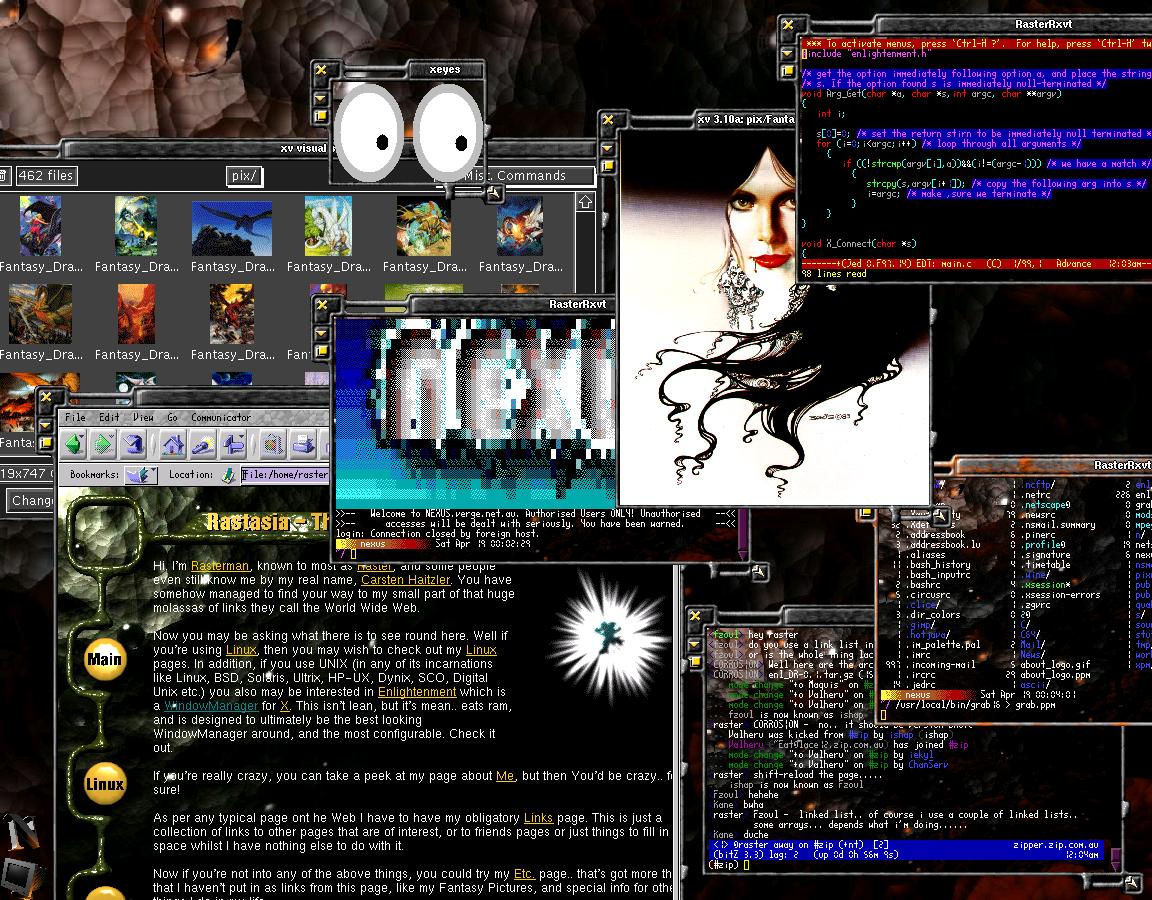Image resolution: width=1152 pixels, height=900 pixels.
Task: Click down-arrow button on IRC terminal window
Action: tap(694, 644)
